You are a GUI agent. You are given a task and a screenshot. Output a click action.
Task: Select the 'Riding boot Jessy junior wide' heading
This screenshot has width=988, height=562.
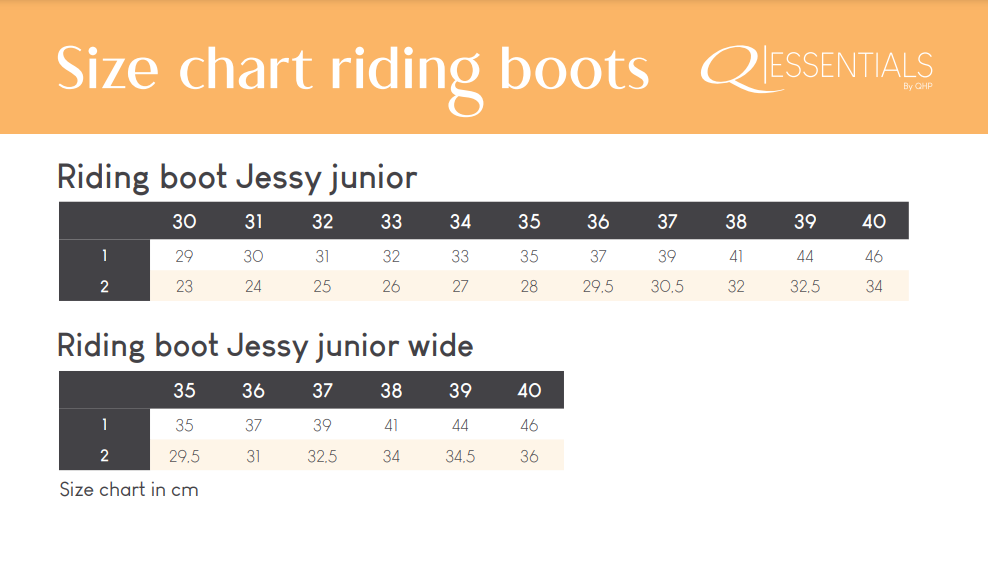pos(265,346)
